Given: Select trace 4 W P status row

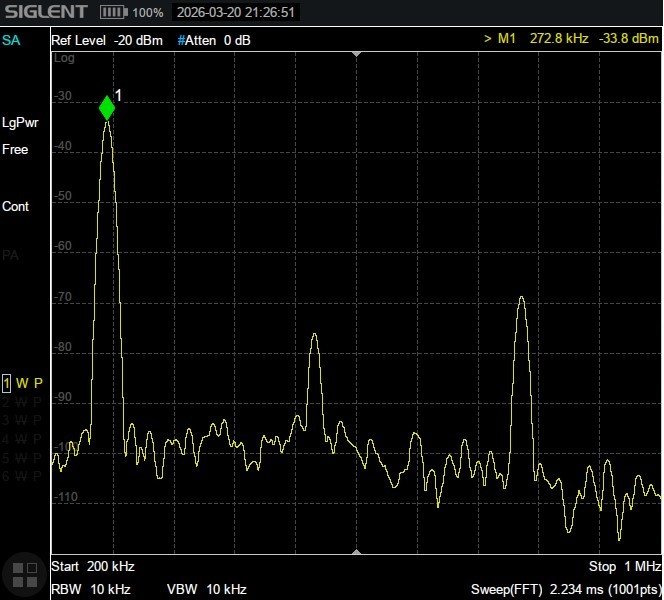Looking at the screenshot, I should pos(22,439).
